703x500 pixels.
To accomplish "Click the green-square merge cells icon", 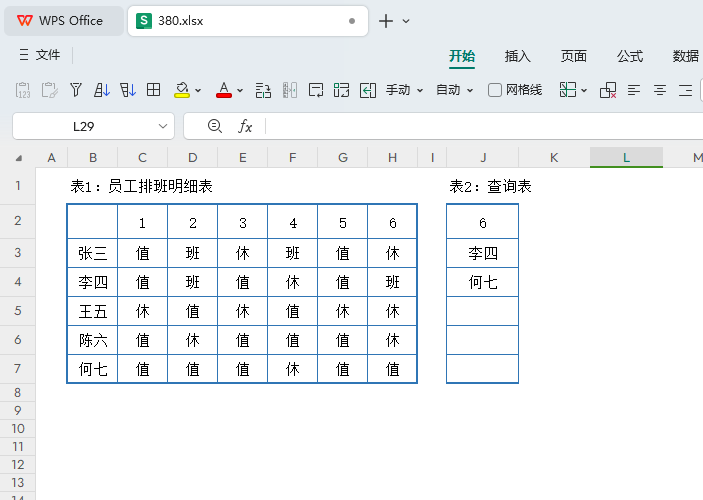I will point(341,90).
